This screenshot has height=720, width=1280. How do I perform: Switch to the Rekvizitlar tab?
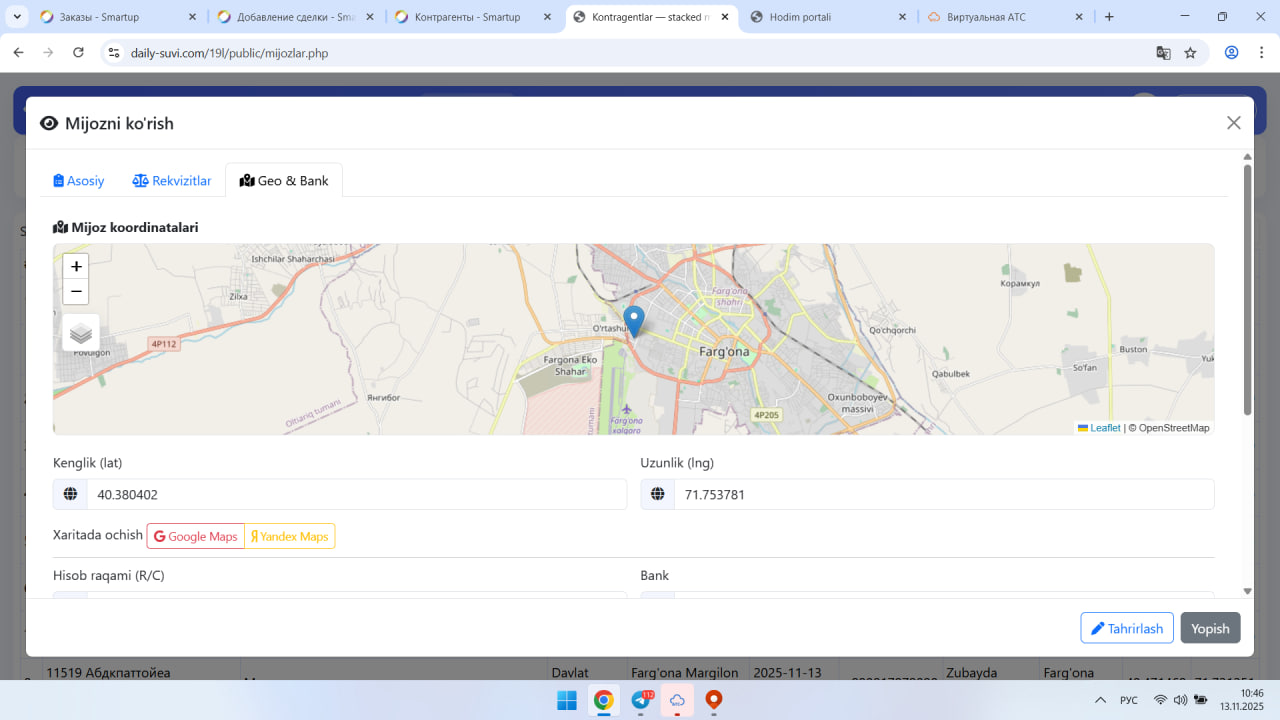172,181
